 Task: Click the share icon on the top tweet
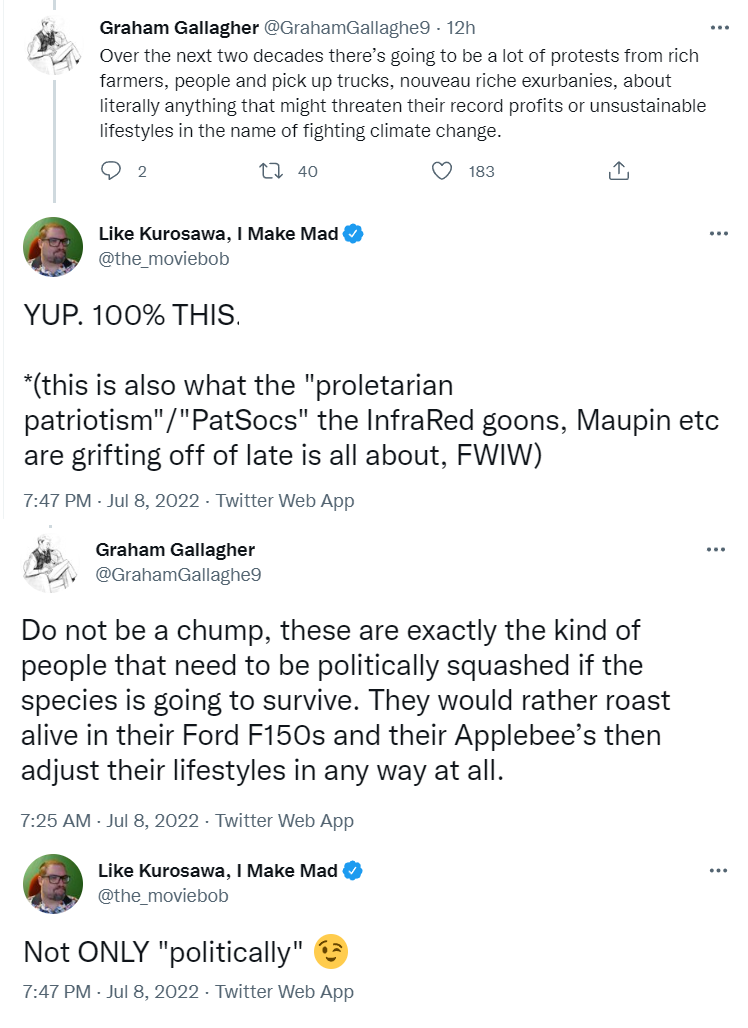pyautogui.click(x=619, y=171)
